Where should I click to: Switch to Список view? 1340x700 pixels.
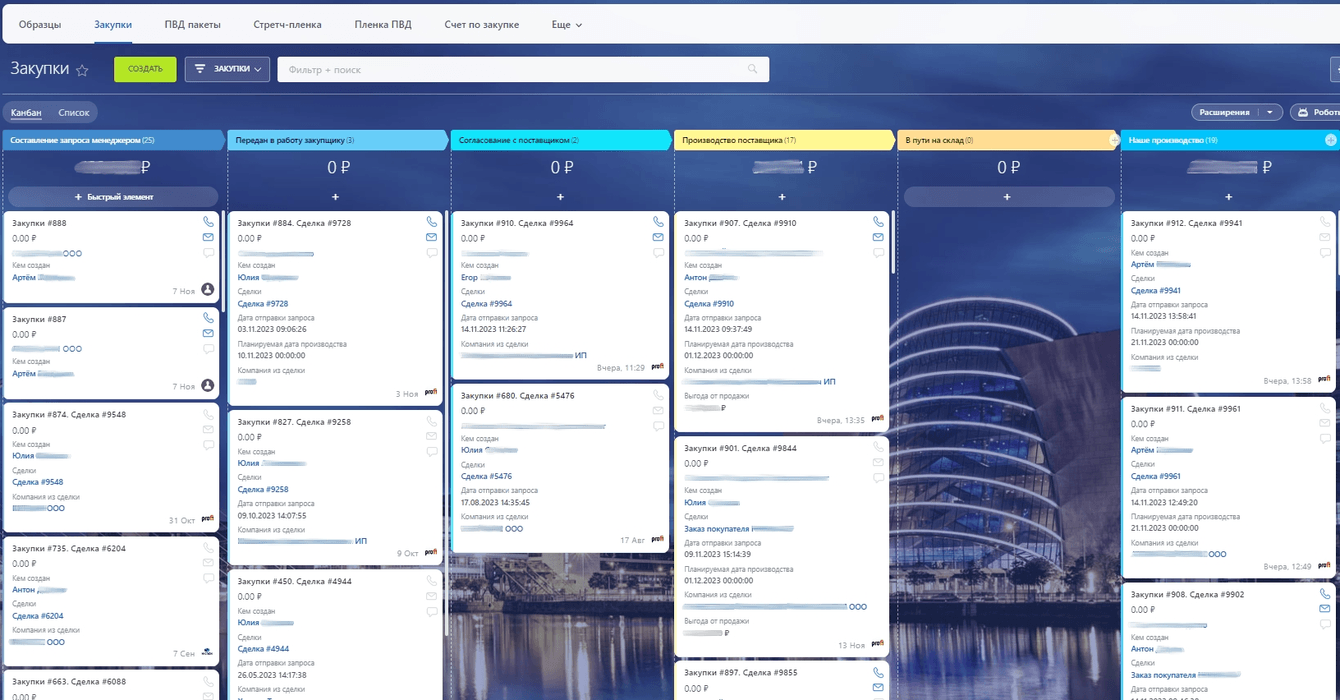coord(74,113)
